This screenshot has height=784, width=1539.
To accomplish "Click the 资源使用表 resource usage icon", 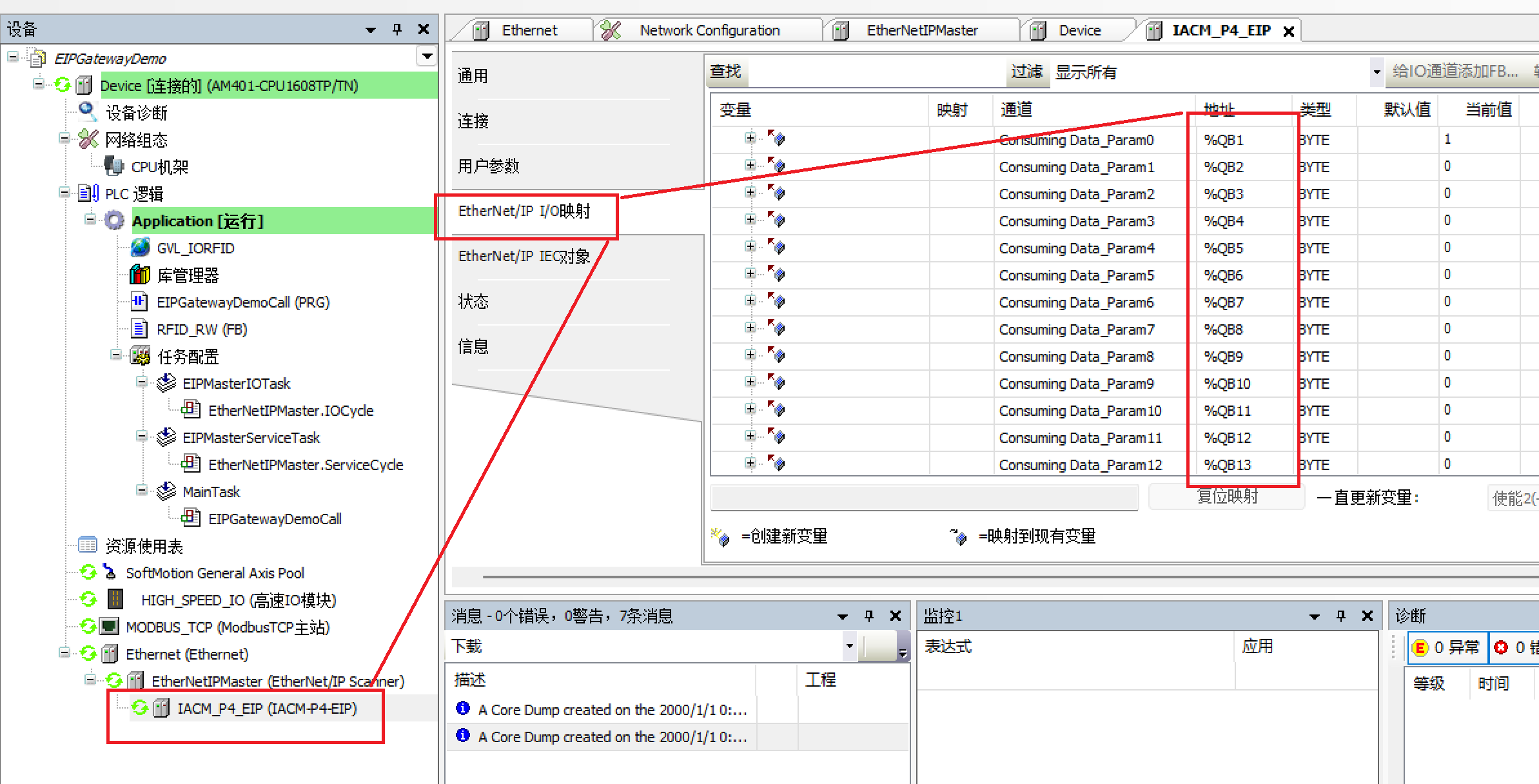I will click(x=87, y=545).
